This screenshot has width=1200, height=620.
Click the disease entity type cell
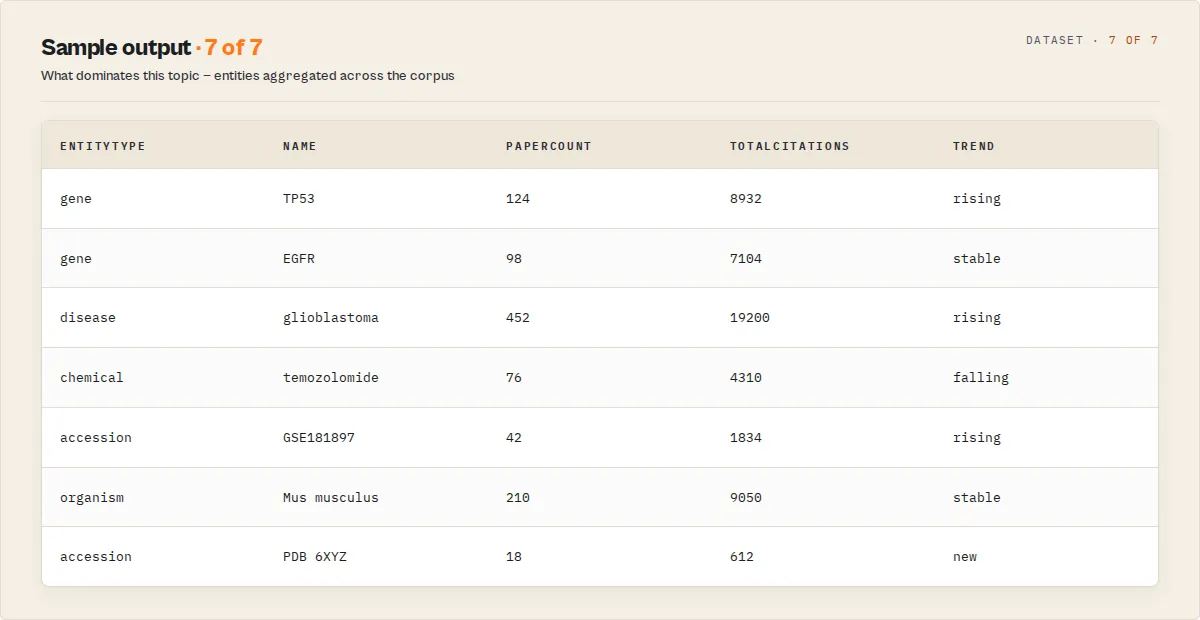(88, 318)
